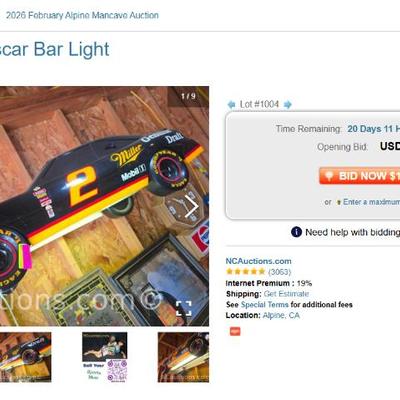Open the (3063) reviews count
Image resolution: width=400 pixels, height=400 pixels.
tap(279, 272)
